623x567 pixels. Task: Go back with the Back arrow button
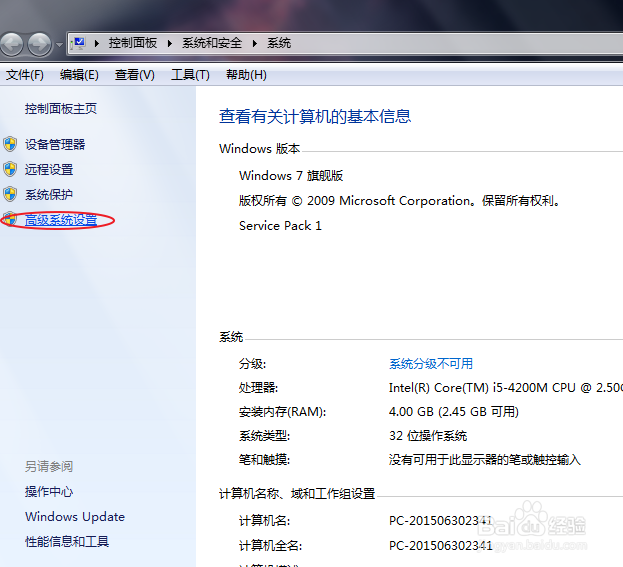(x=11, y=44)
